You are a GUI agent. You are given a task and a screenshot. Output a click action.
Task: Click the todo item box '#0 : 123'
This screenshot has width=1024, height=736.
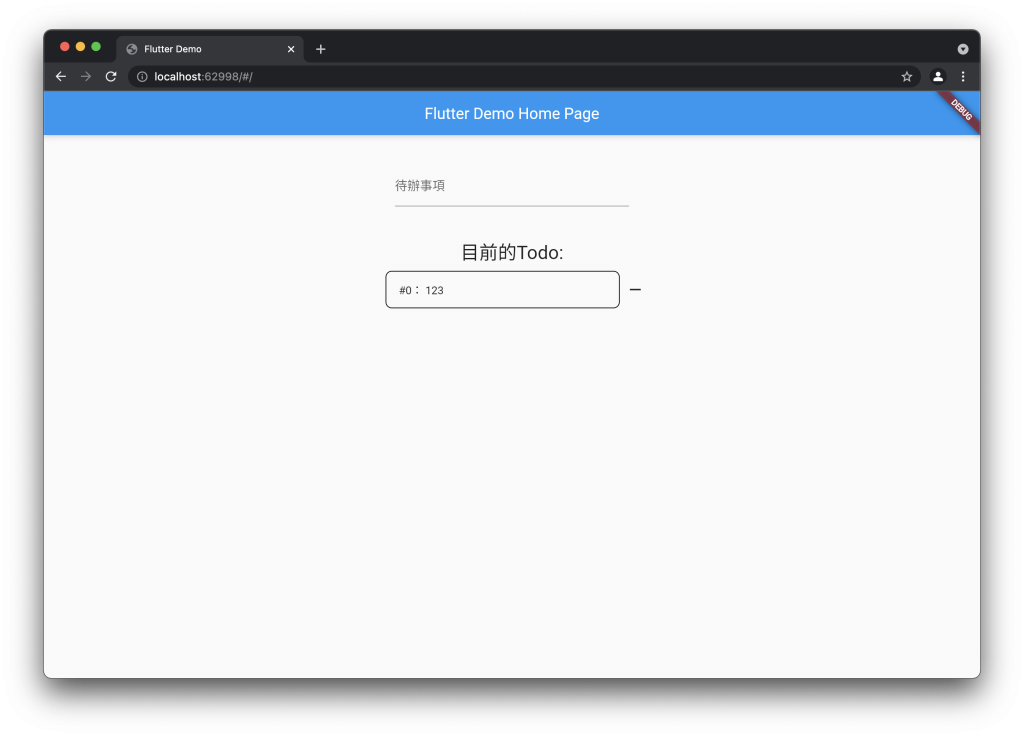[502, 290]
